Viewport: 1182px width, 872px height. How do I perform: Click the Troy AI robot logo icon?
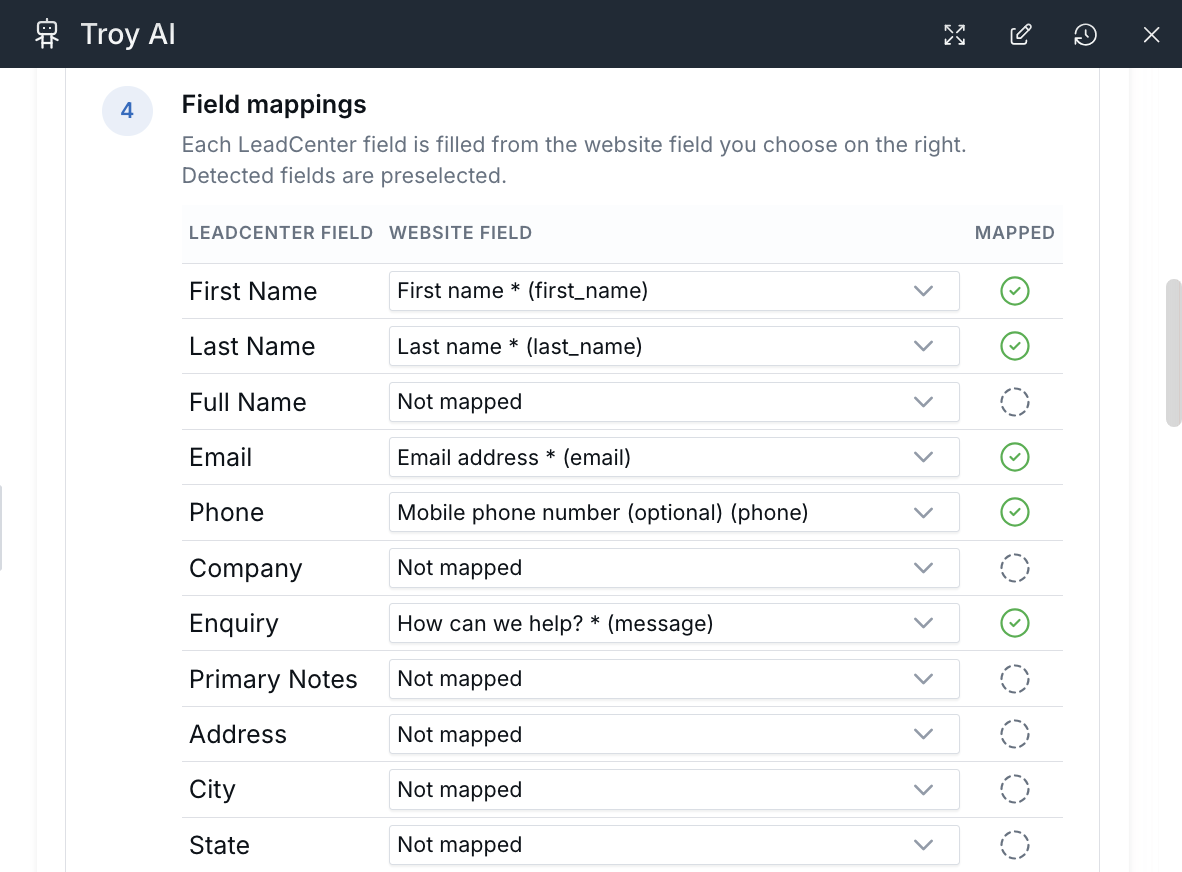pos(47,34)
